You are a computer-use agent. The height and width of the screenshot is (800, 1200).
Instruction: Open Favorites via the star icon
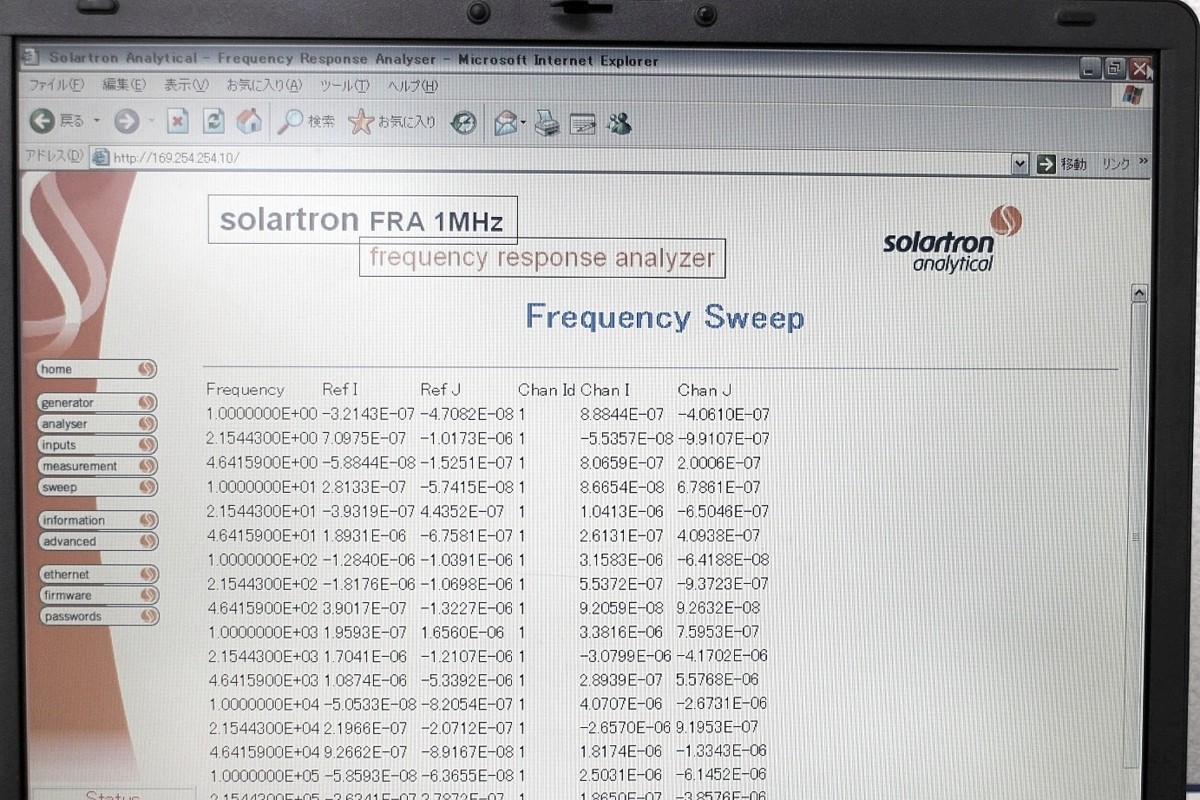(x=360, y=122)
